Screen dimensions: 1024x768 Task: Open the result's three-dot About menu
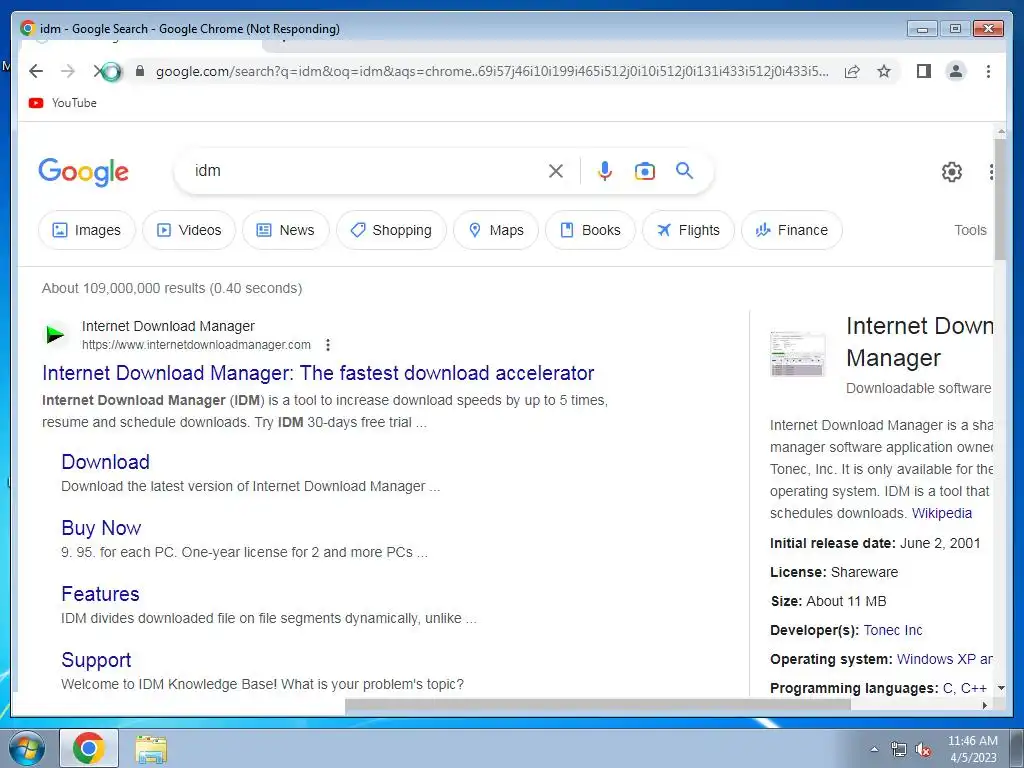coord(328,345)
